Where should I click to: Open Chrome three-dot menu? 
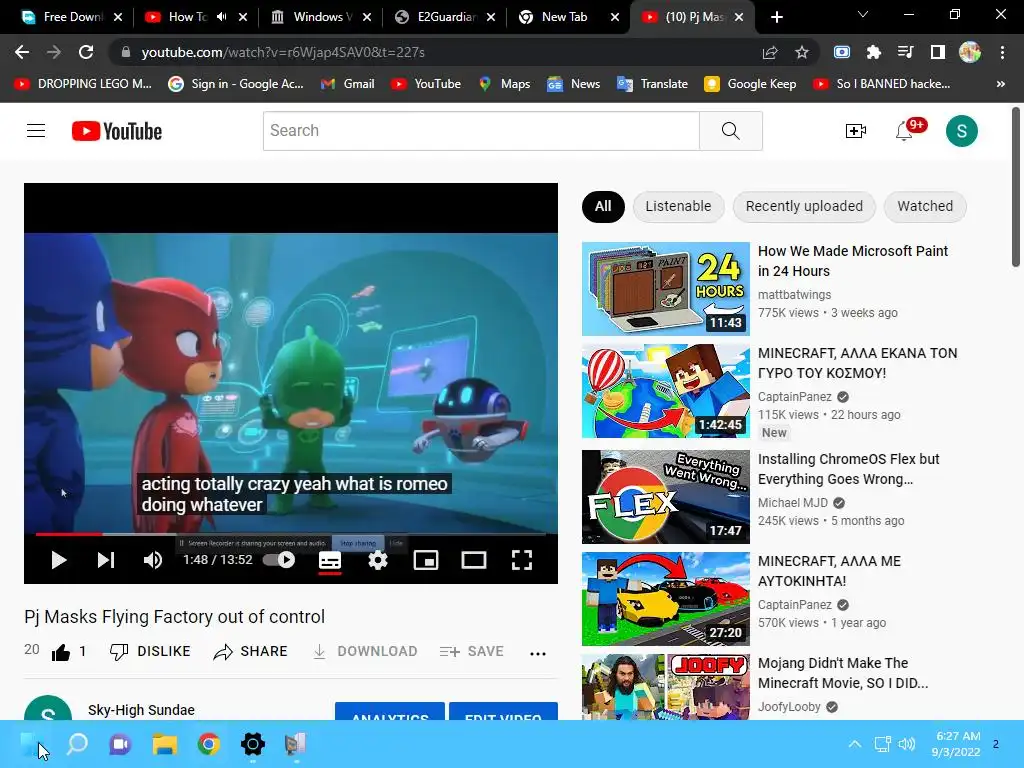1002,52
